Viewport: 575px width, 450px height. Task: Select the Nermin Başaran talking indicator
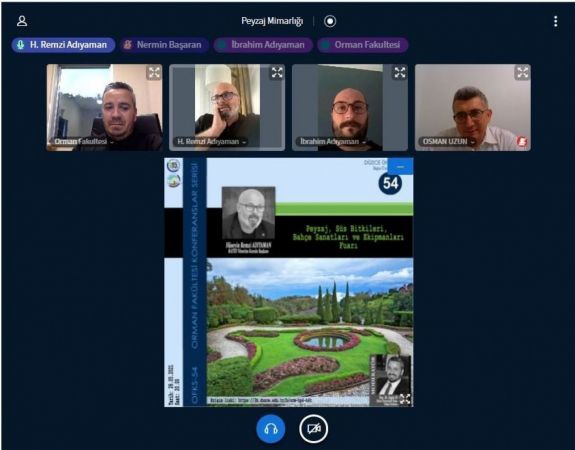(x=164, y=45)
